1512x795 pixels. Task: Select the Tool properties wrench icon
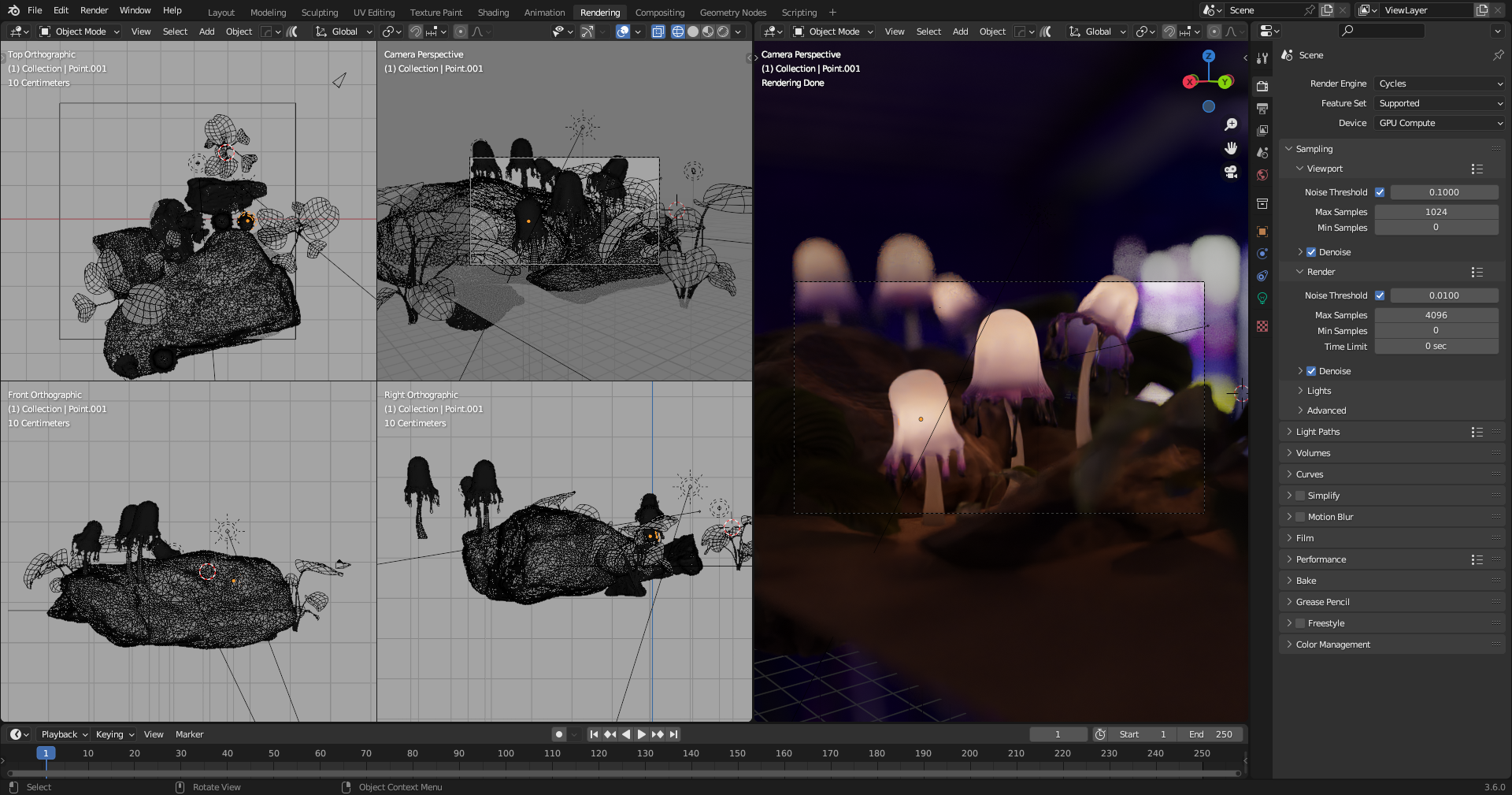coord(1262,58)
